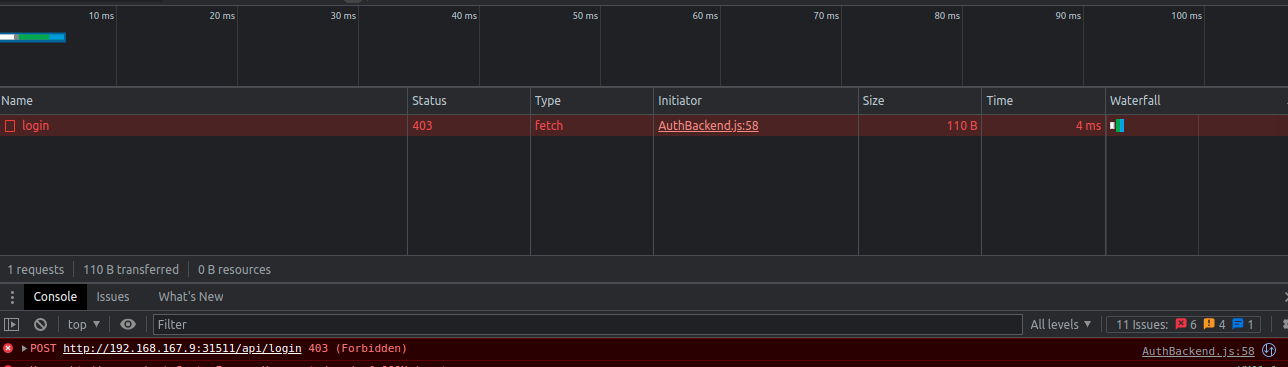Toggle the console sidebar panel icon
The image size is (1288, 367).
click(12, 324)
